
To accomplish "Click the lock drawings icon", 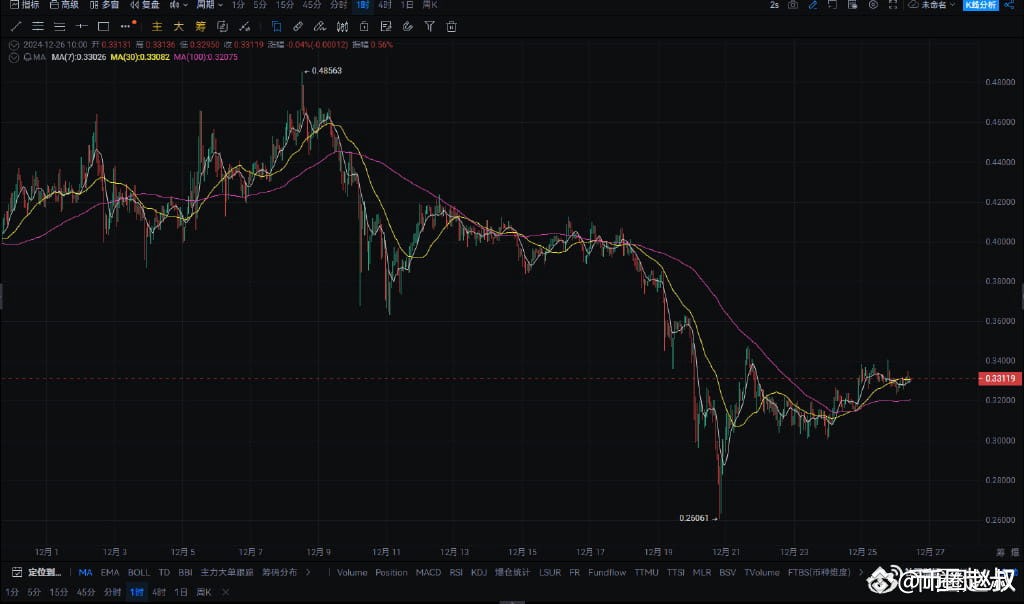I will 364,27.
